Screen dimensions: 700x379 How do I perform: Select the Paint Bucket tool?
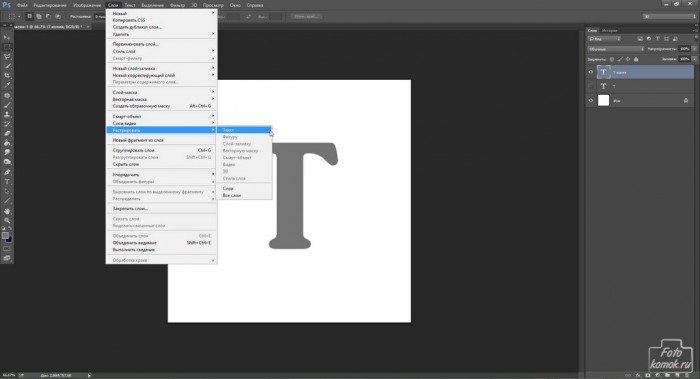(7, 143)
